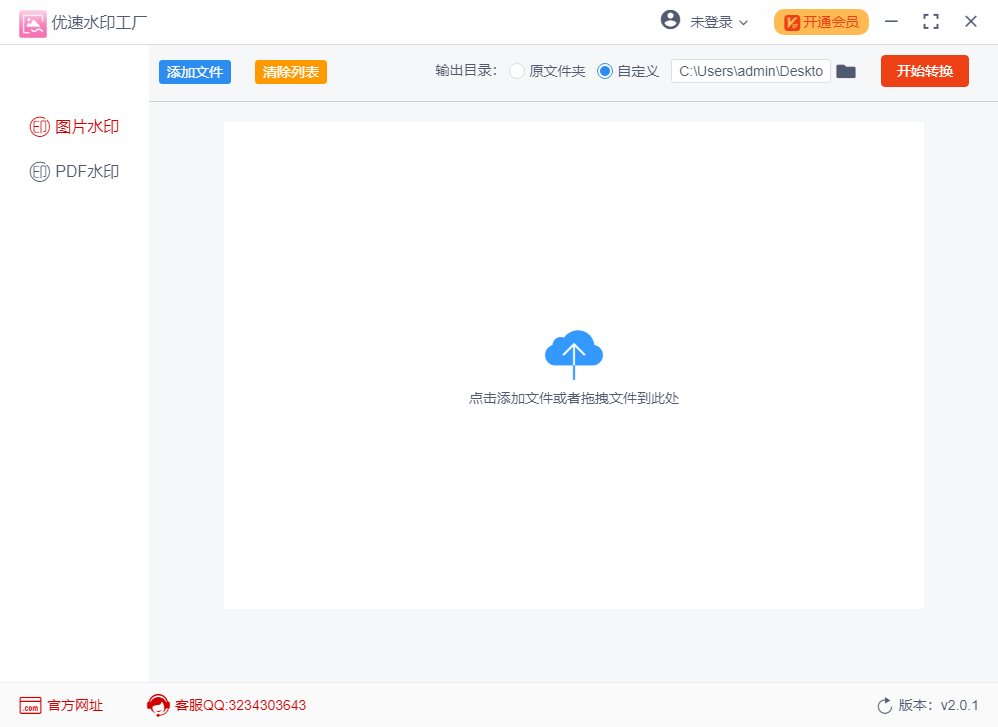Viewport: 998px width, 727px height.
Task: Switch to PDF水印 using its stamp icon
Action: 38,171
